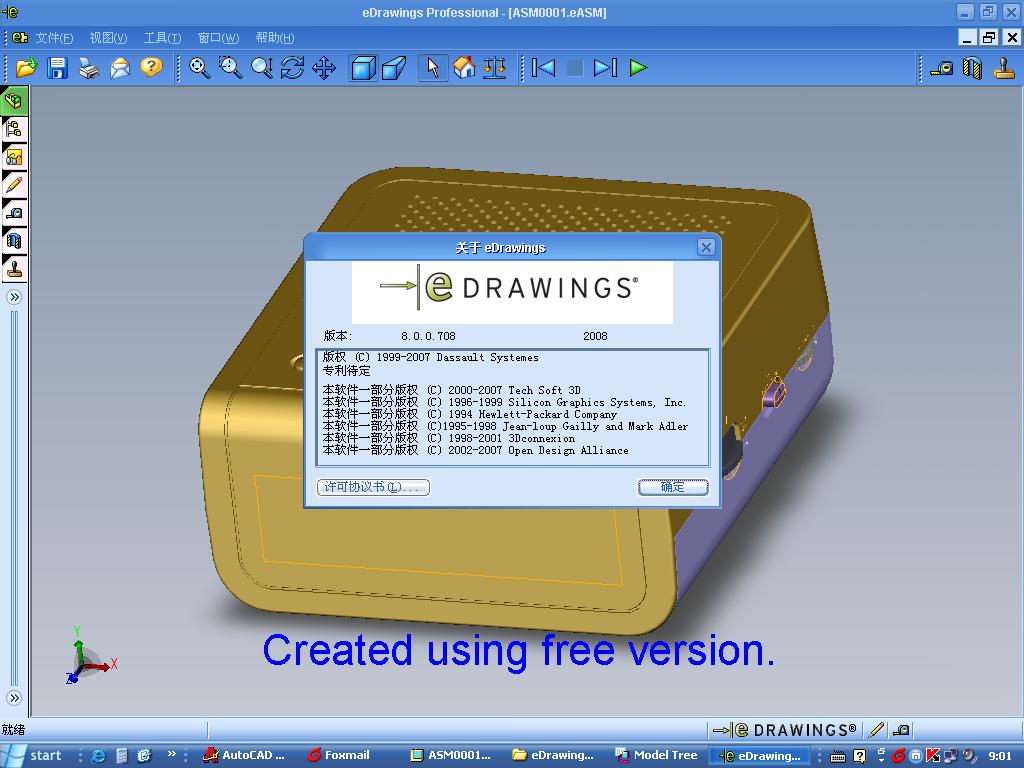Expand the quick launch overflow chevron

click(x=171, y=754)
